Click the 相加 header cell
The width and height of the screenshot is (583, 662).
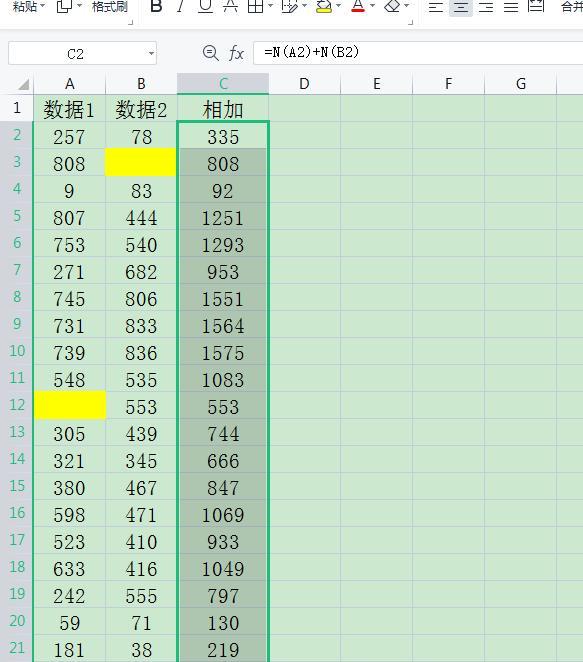223,109
